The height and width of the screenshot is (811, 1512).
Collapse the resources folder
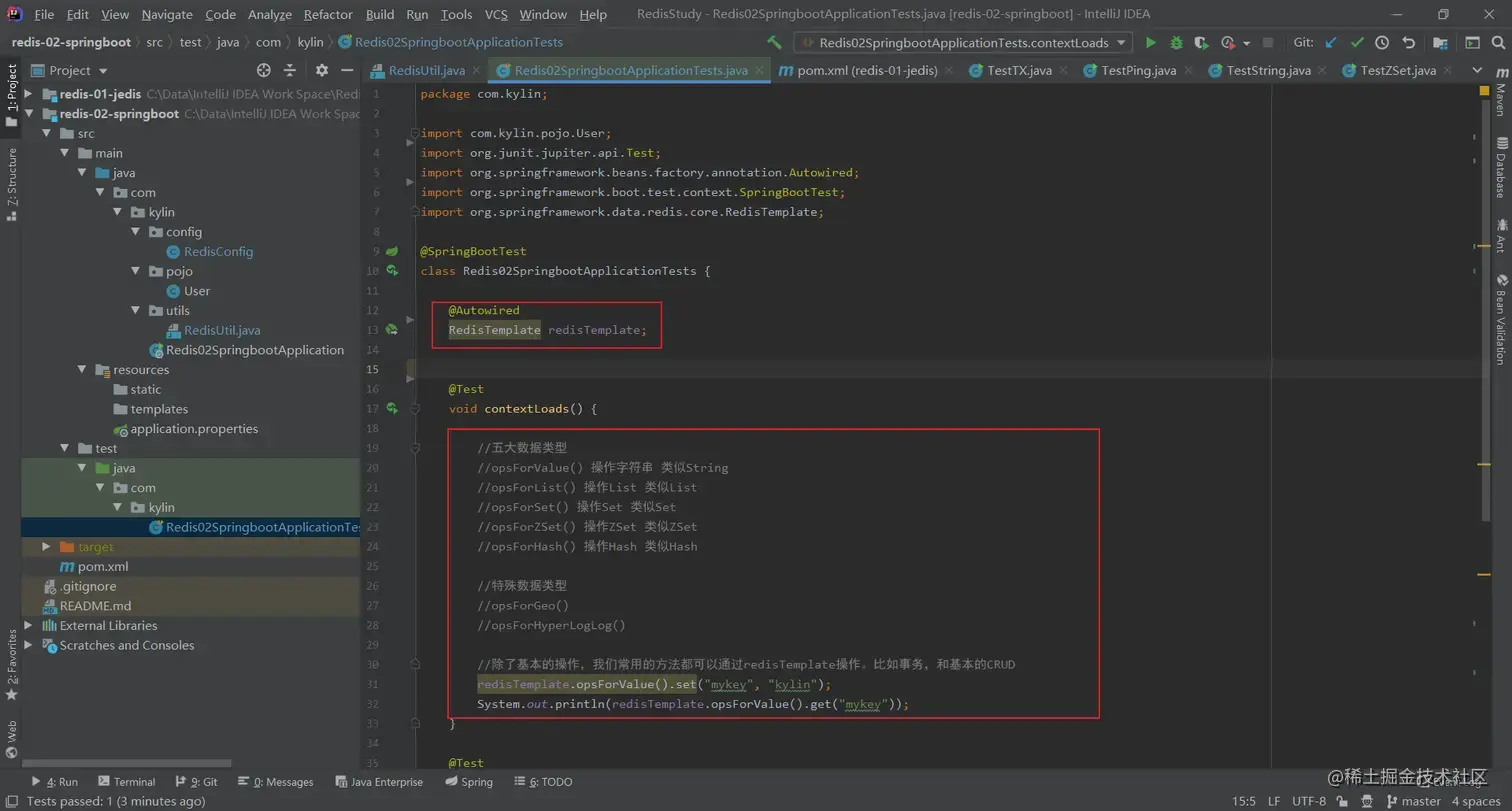click(82, 370)
